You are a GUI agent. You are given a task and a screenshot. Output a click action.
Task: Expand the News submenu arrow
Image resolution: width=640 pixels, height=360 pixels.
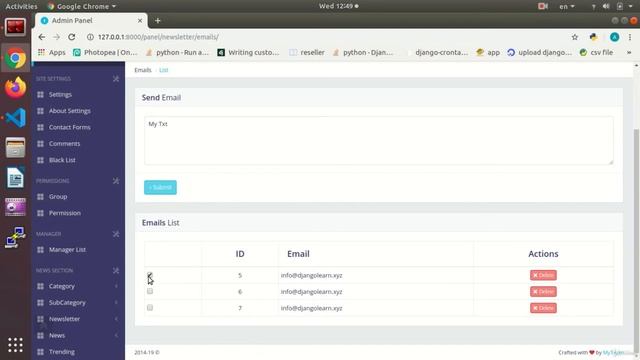click(x=116, y=335)
